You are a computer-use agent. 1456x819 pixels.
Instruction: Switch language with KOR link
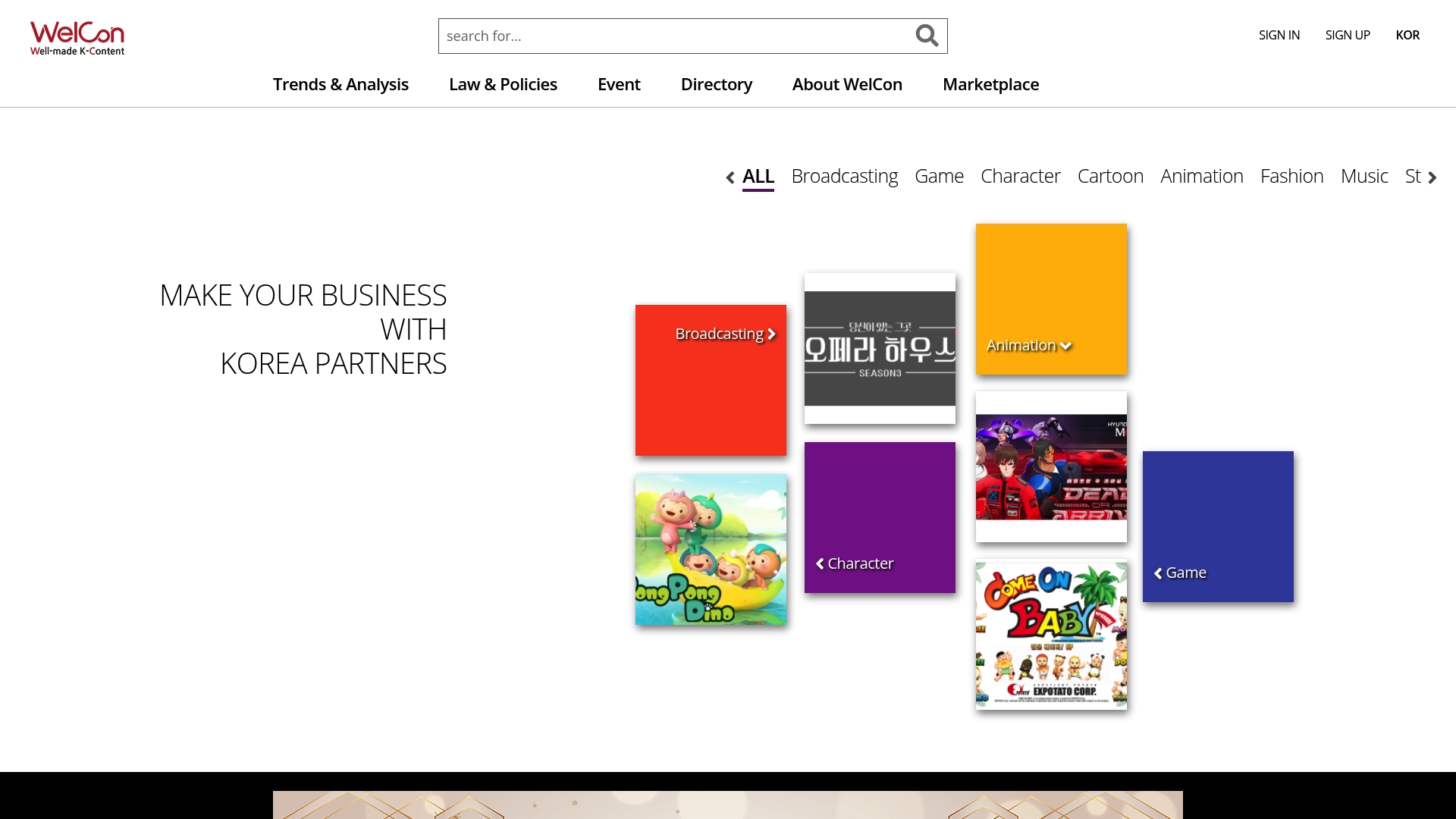[1407, 35]
